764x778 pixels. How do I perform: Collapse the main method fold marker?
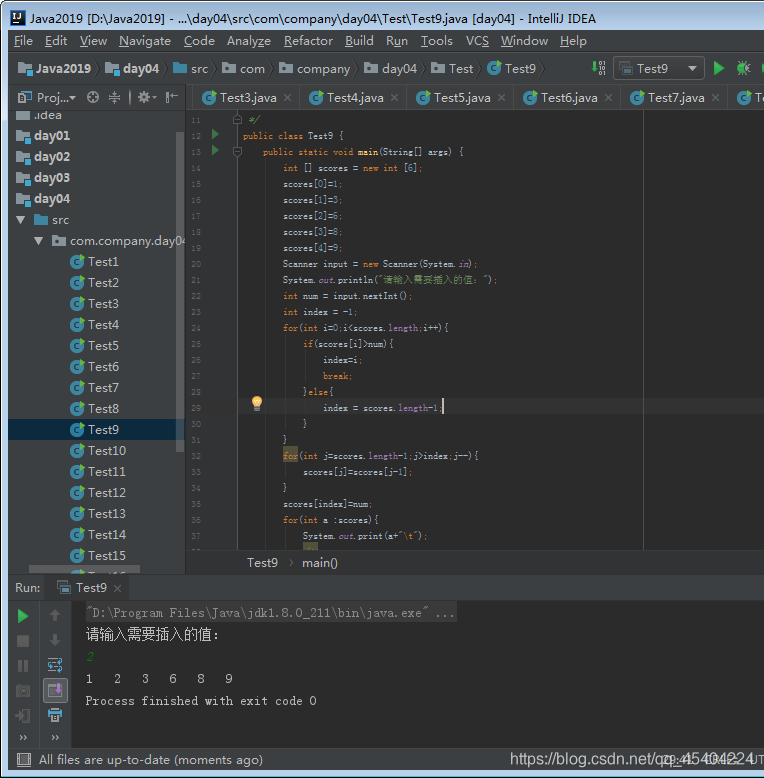[x=237, y=151]
